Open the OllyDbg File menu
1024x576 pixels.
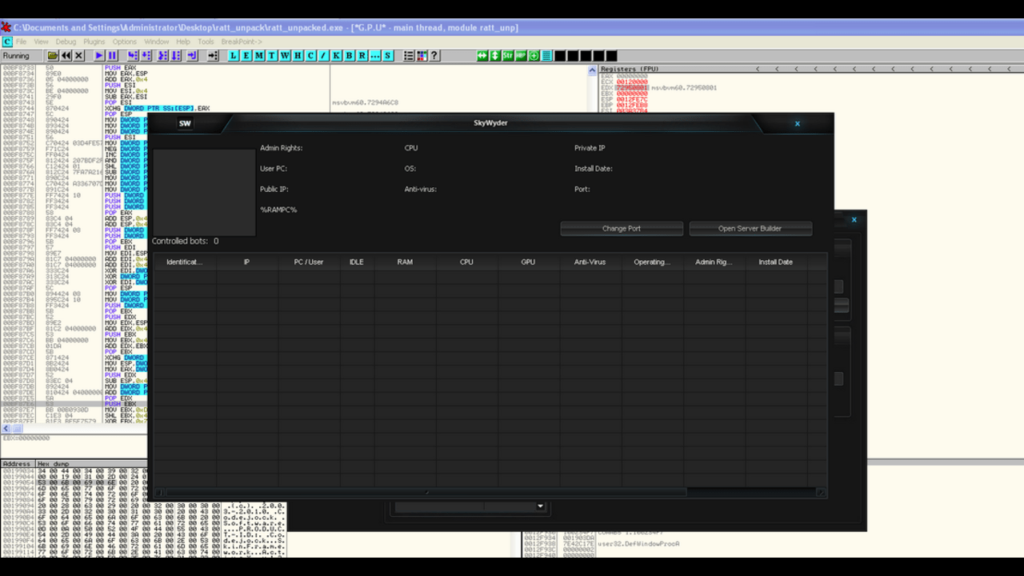pyautogui.click(x=22, y=42)
